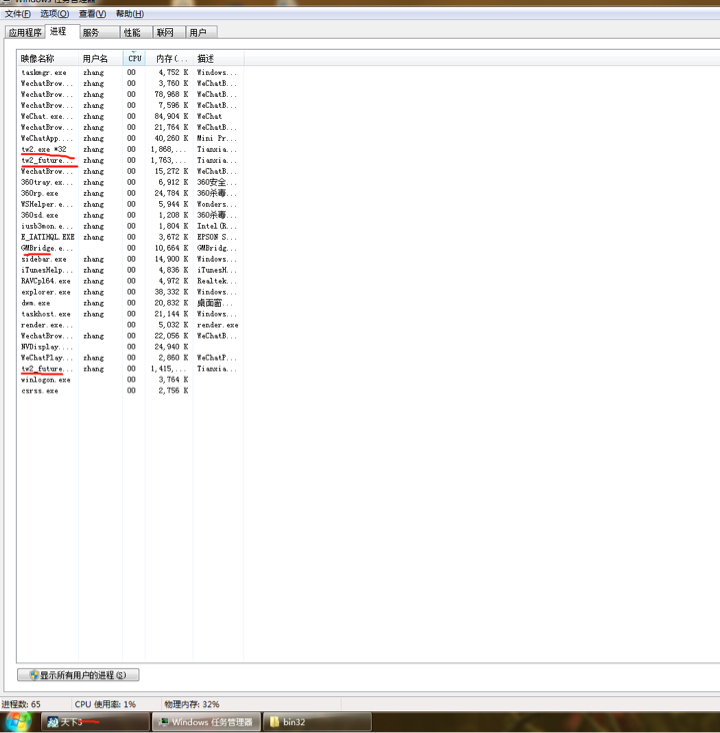
Task: Select tw2_future process using 1,415 memory
Action: pyautogui.click(x=130, y=369)
